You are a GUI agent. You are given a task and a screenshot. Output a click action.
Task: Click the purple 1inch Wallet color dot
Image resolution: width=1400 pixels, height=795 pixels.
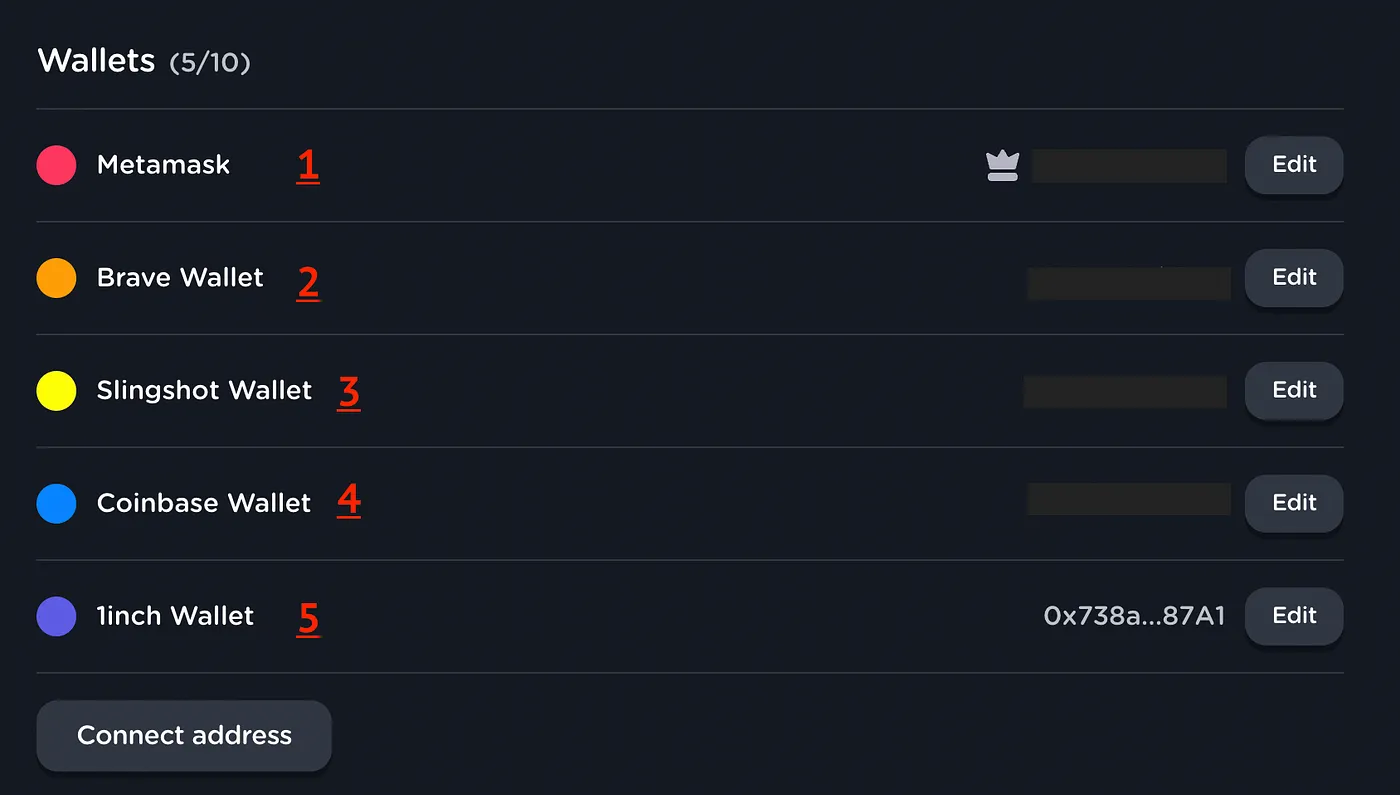click(x=56, y=616)
